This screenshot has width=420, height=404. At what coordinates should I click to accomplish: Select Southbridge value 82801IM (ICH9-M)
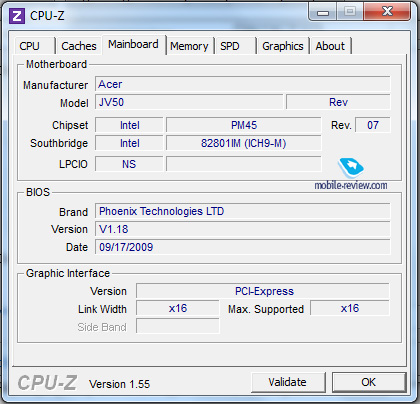pos(244,143)
